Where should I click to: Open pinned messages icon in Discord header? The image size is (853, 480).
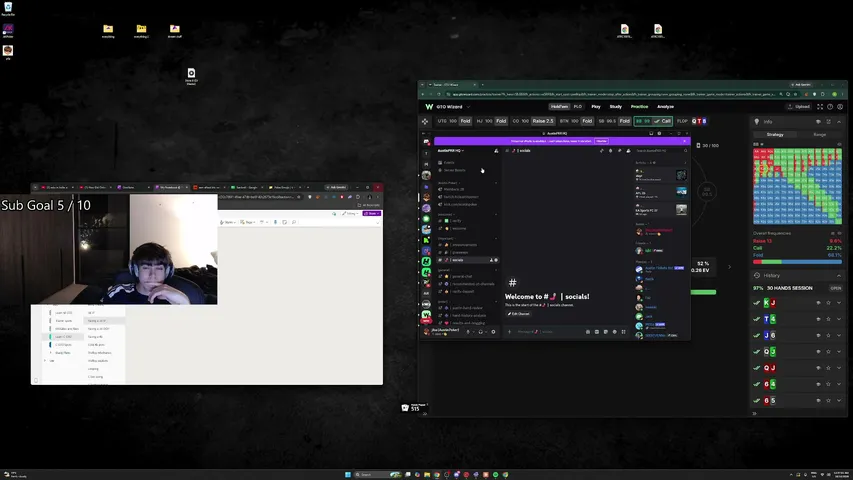pos(619,151)
